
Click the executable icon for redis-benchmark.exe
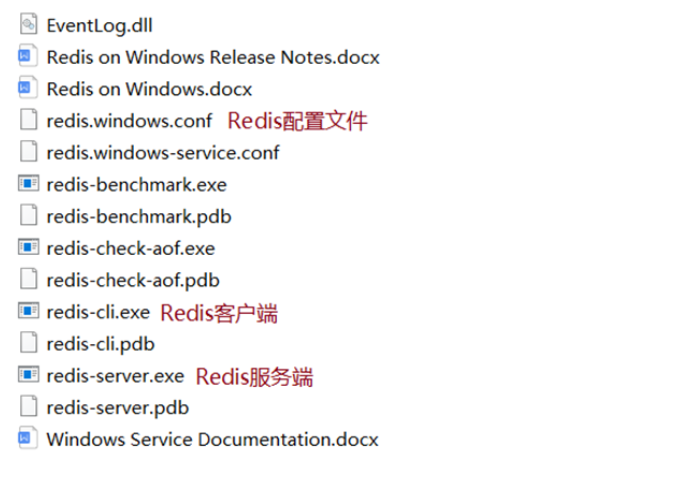tap(28, 183)
